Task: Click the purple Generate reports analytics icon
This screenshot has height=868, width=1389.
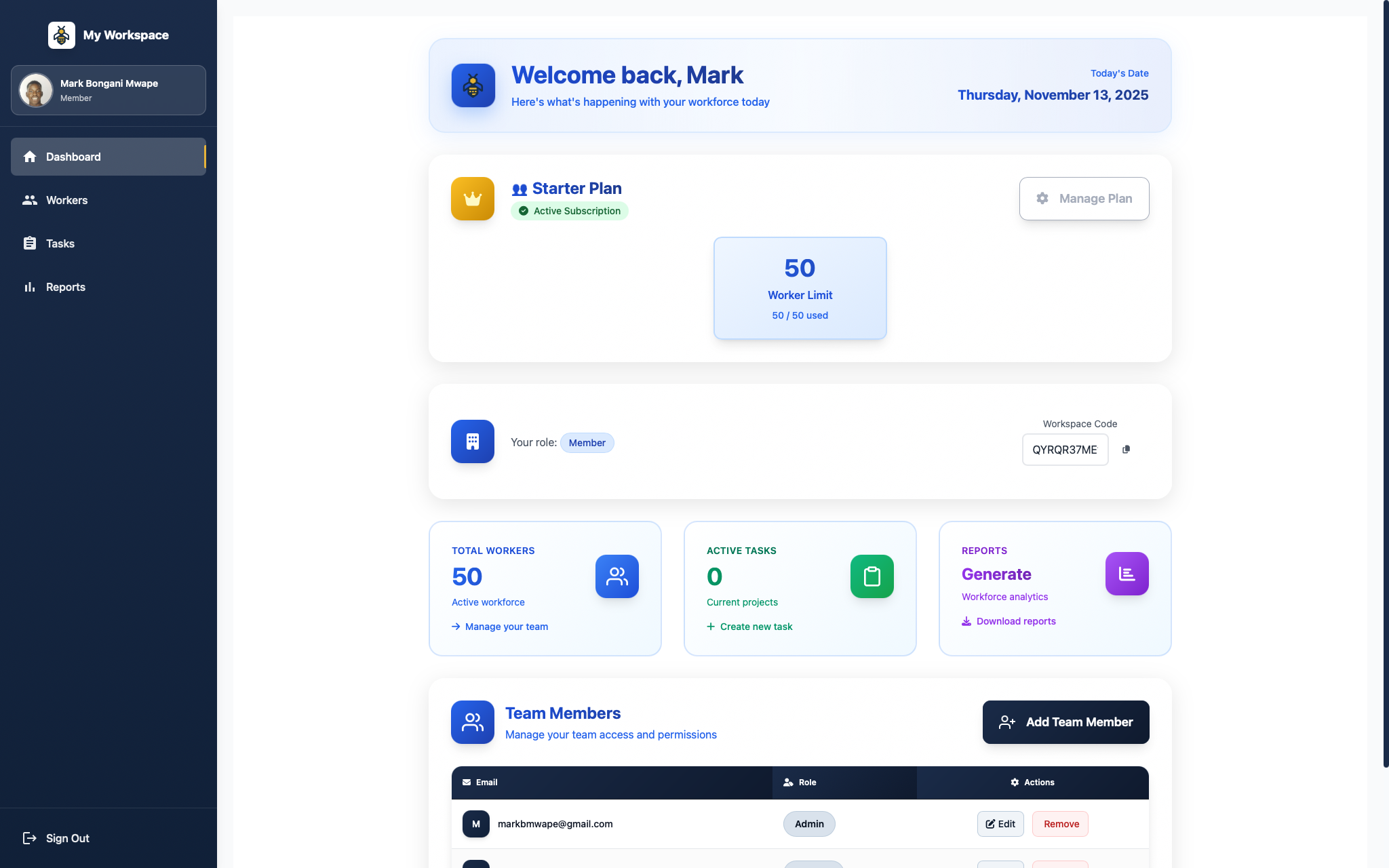Action: (x=1127, y=573)
